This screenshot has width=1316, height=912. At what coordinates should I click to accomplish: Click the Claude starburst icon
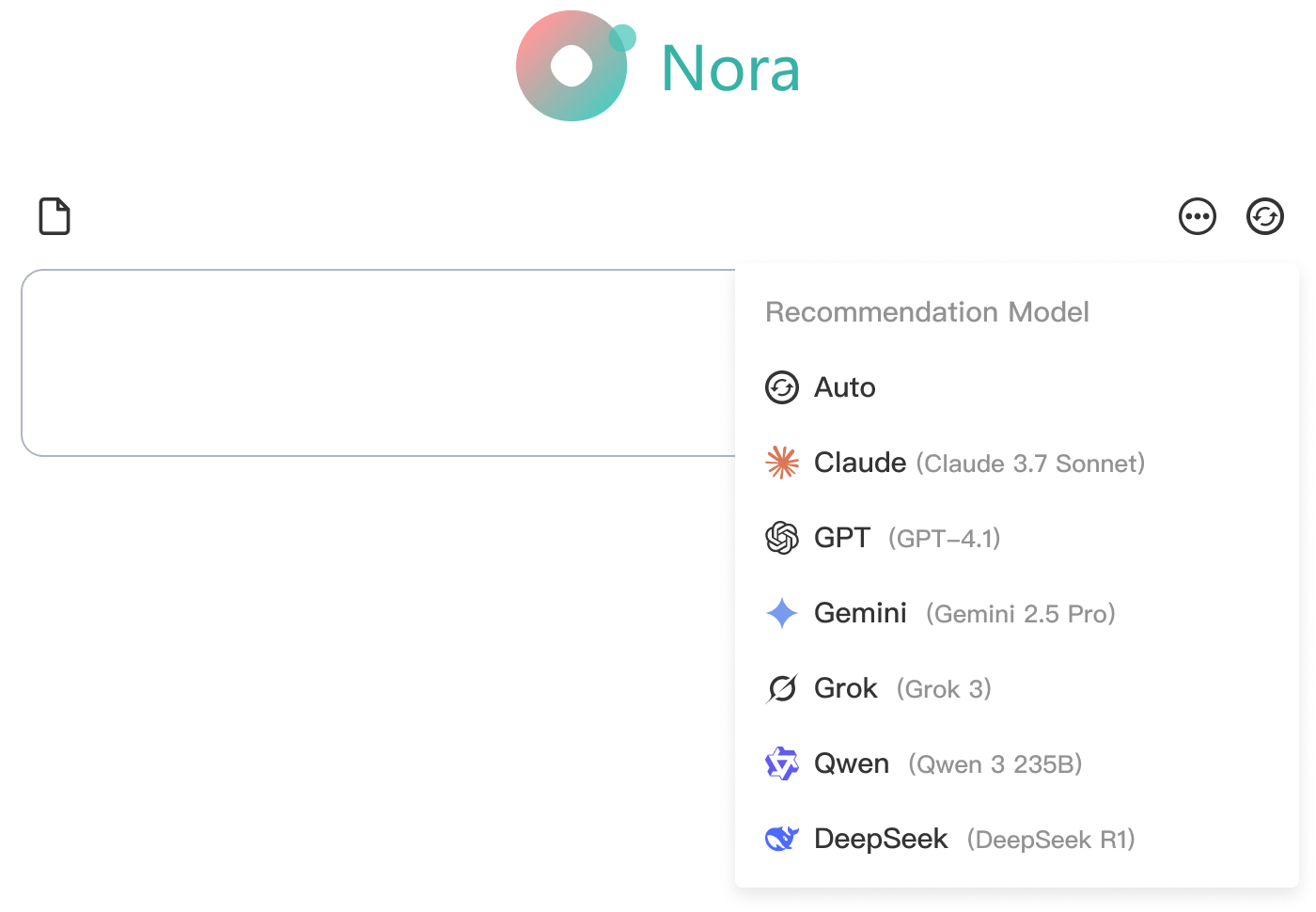tap(782, 463)
